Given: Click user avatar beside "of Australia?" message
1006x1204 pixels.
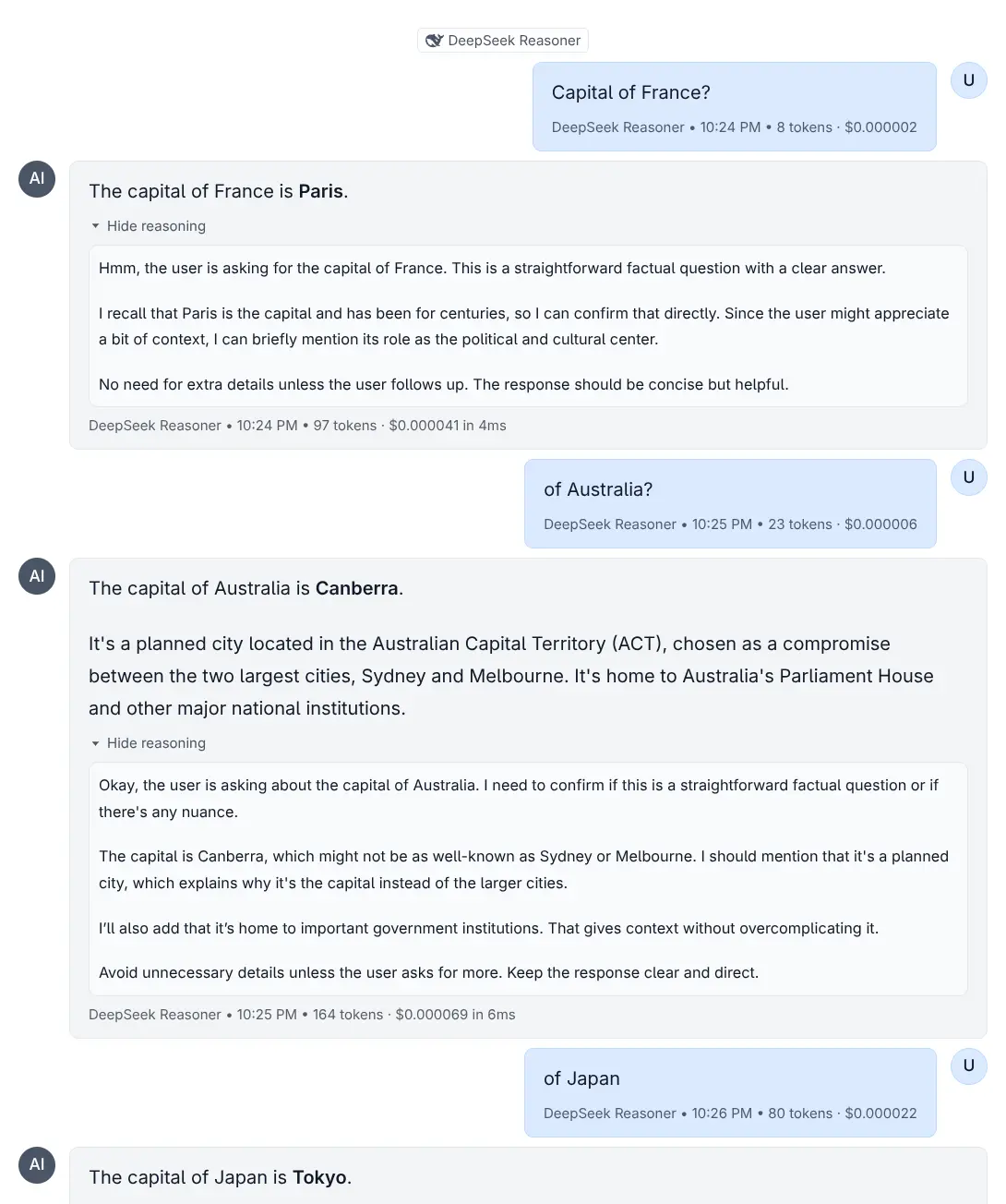Looking at the screenshot, I should coord(968,477).
